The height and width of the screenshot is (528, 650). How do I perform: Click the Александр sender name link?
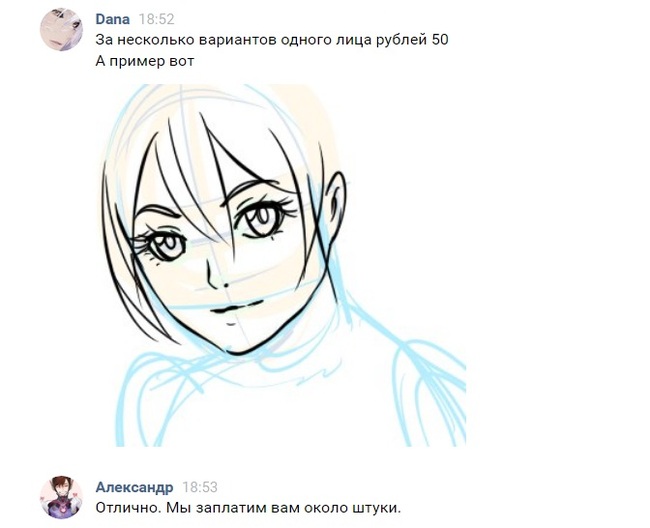pos(134,487)
